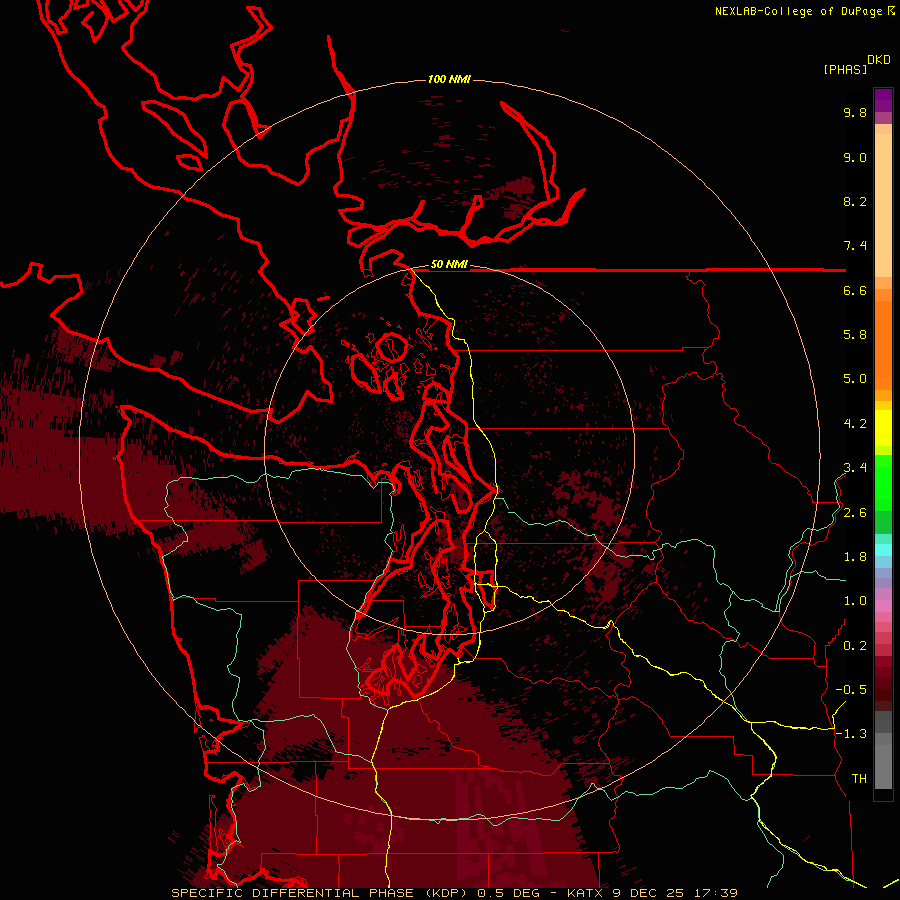The image size is (900, 900).
Task: Click the -0.5 legend value
Action: [851, 690]
